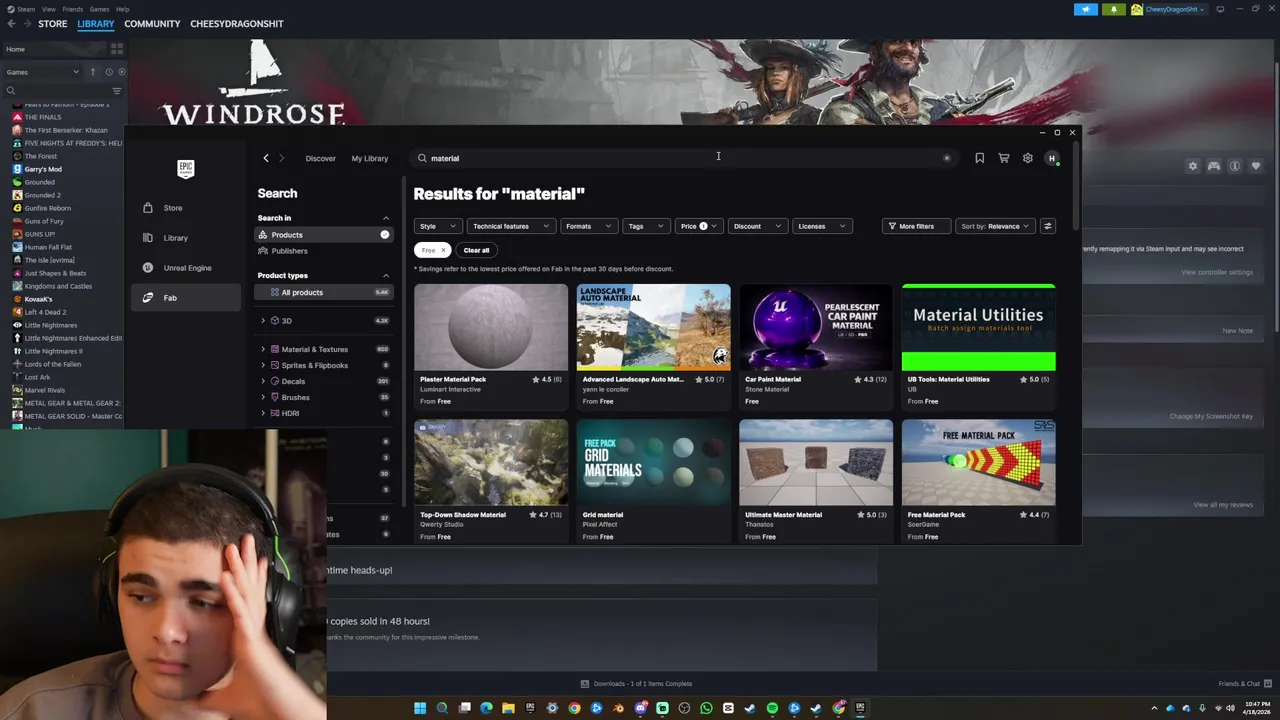The image size is (1280, 720).
Task: Select All products product type
Action: (324, 292)
